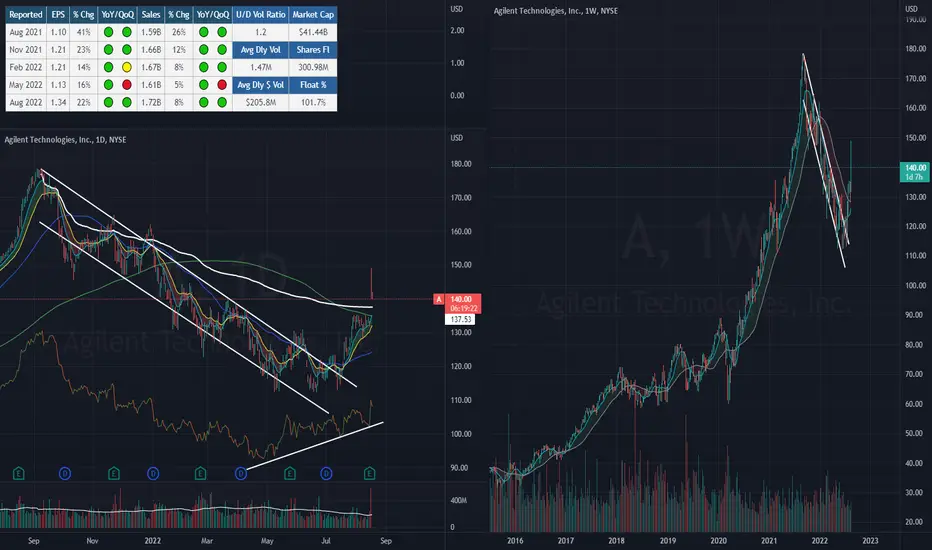Click the 'Shares Fl' header cell
This screenshot has width=932, height=550.
[x=313, y=50]
